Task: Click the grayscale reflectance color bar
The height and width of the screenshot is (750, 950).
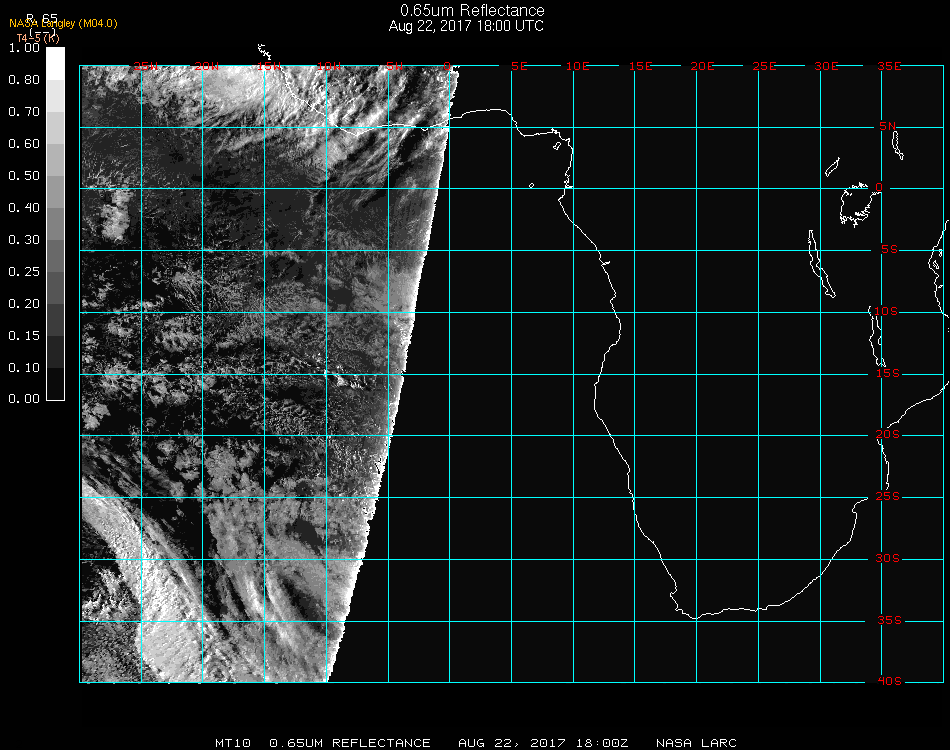Action: (x=55, y=224)
